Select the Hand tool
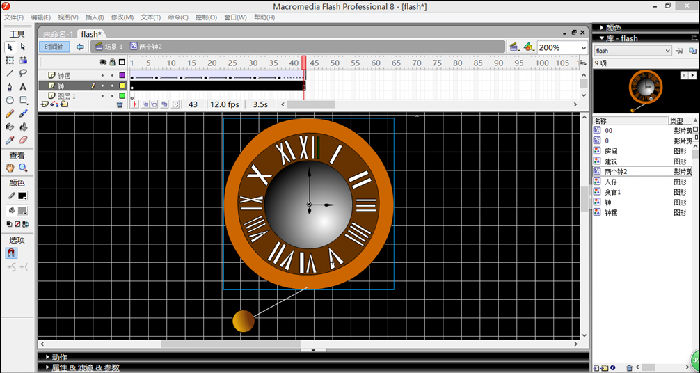 (x=10, y=168)
